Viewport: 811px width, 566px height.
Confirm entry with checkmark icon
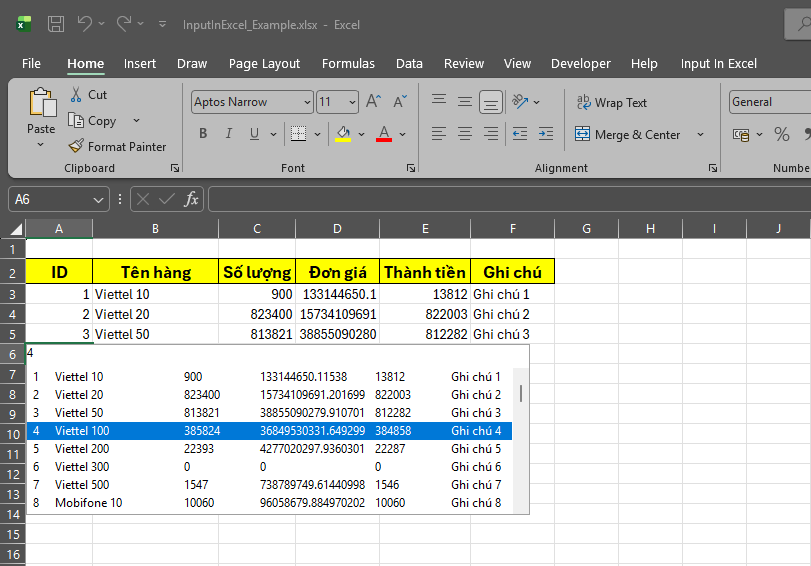tap(167, 199)
